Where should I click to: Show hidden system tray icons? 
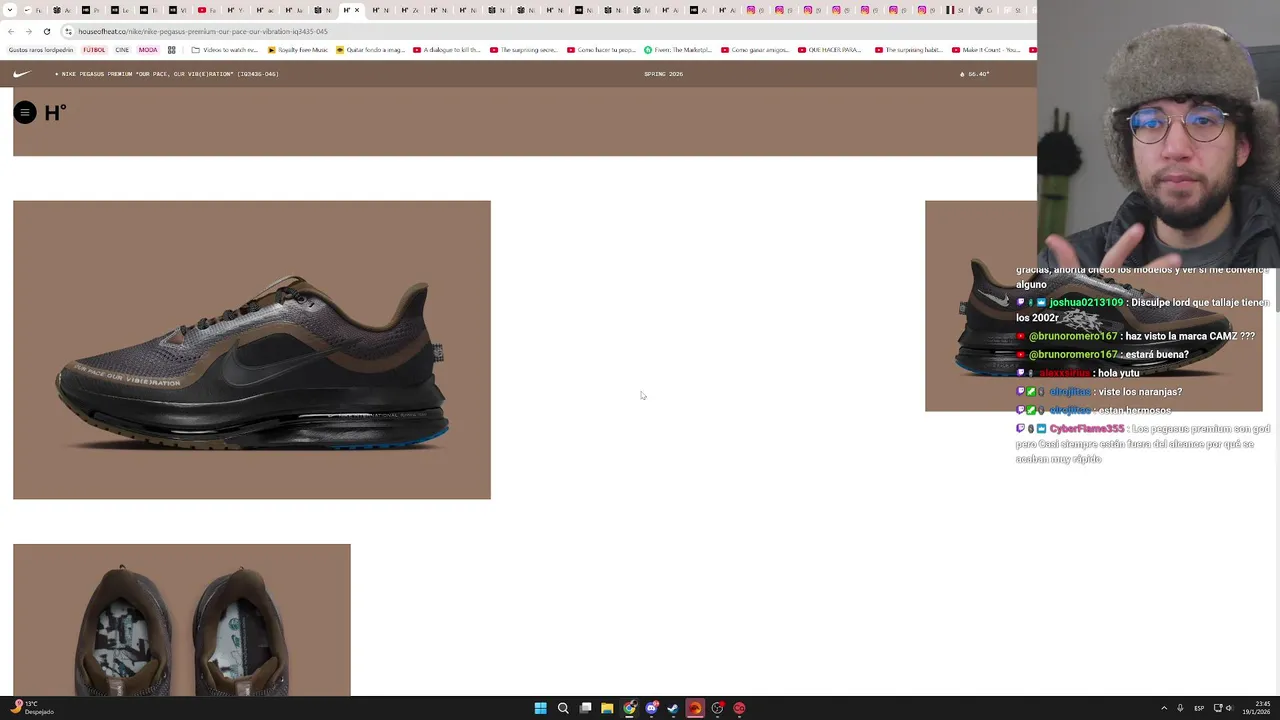pos(1164,708)
